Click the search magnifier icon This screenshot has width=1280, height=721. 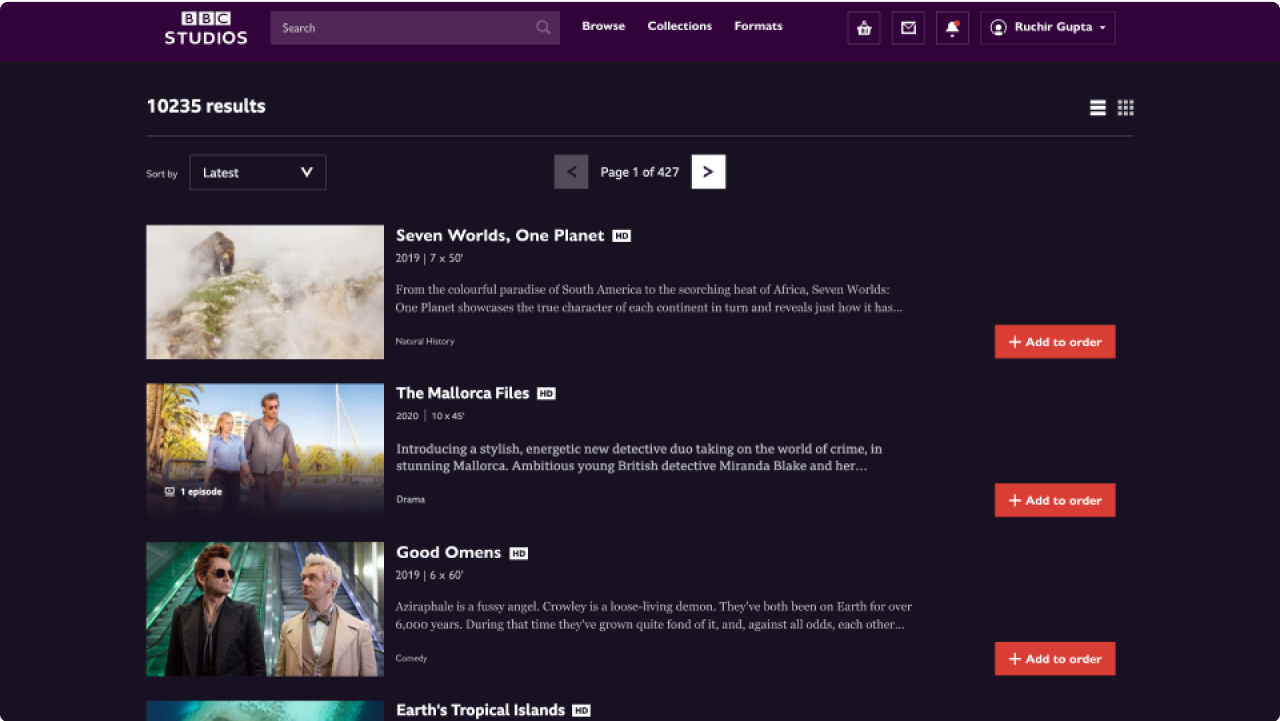pyautogui.click(x=543, y=28)
